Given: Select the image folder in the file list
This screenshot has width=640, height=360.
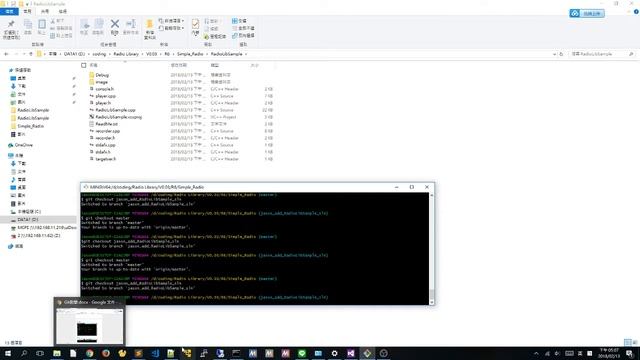Looking at the screenshot, I should [x=102, y=82].
